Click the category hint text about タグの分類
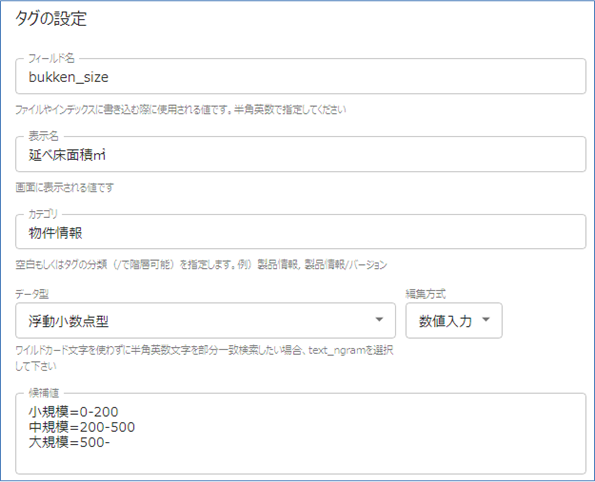595x482 pixels. pos(201,264)
